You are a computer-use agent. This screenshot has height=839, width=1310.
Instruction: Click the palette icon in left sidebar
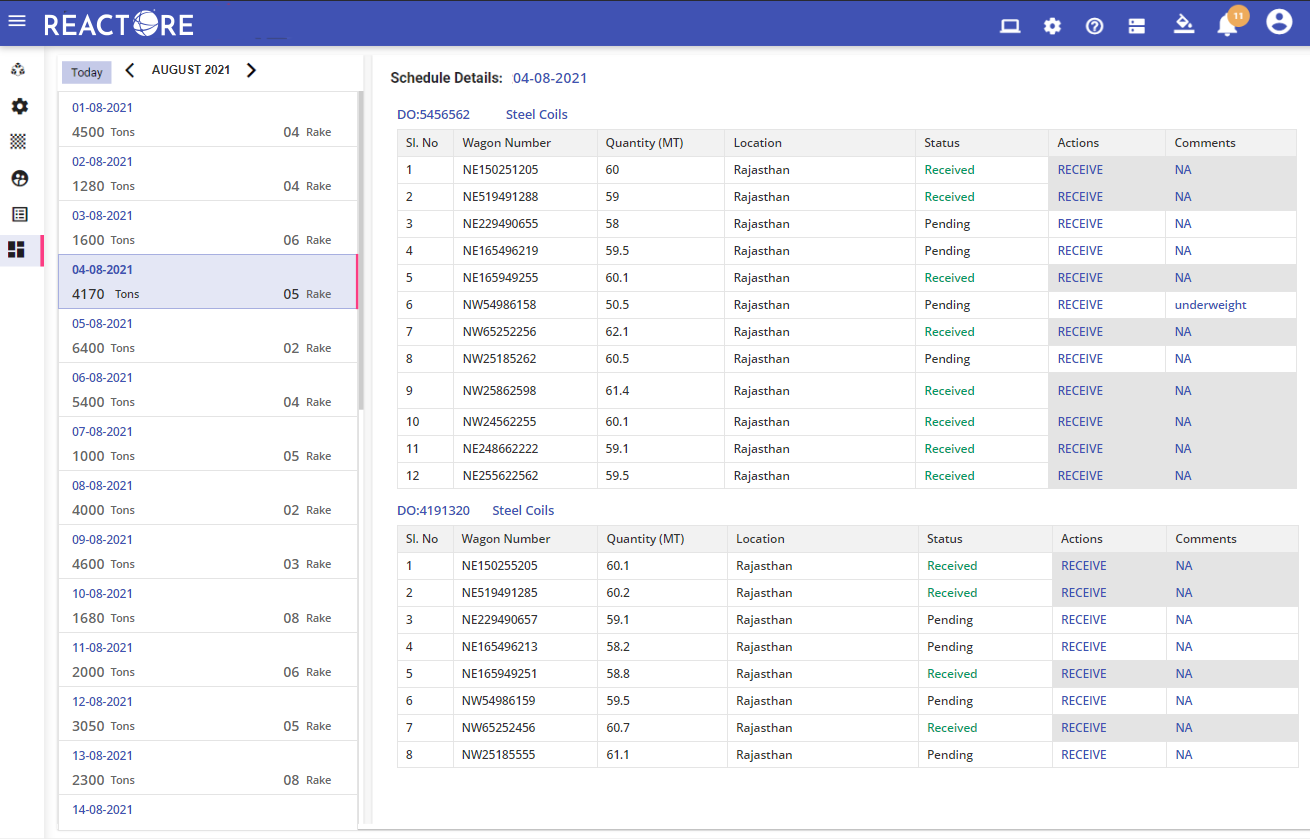pyautogui.click(x=19, y=178)
